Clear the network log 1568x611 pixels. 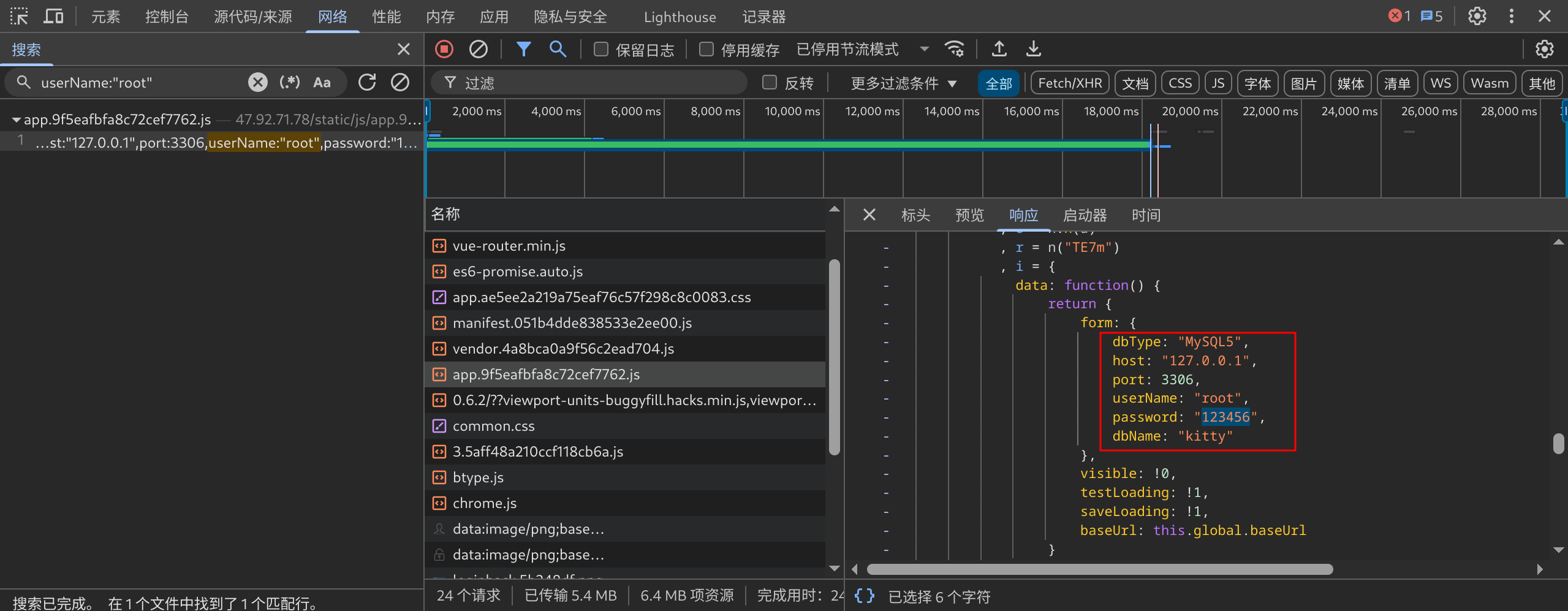(479, 49)
